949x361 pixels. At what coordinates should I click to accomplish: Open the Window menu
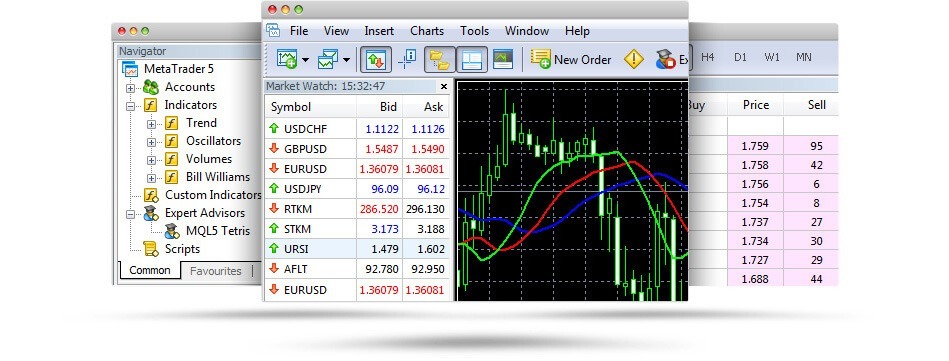tap(527, 31)
